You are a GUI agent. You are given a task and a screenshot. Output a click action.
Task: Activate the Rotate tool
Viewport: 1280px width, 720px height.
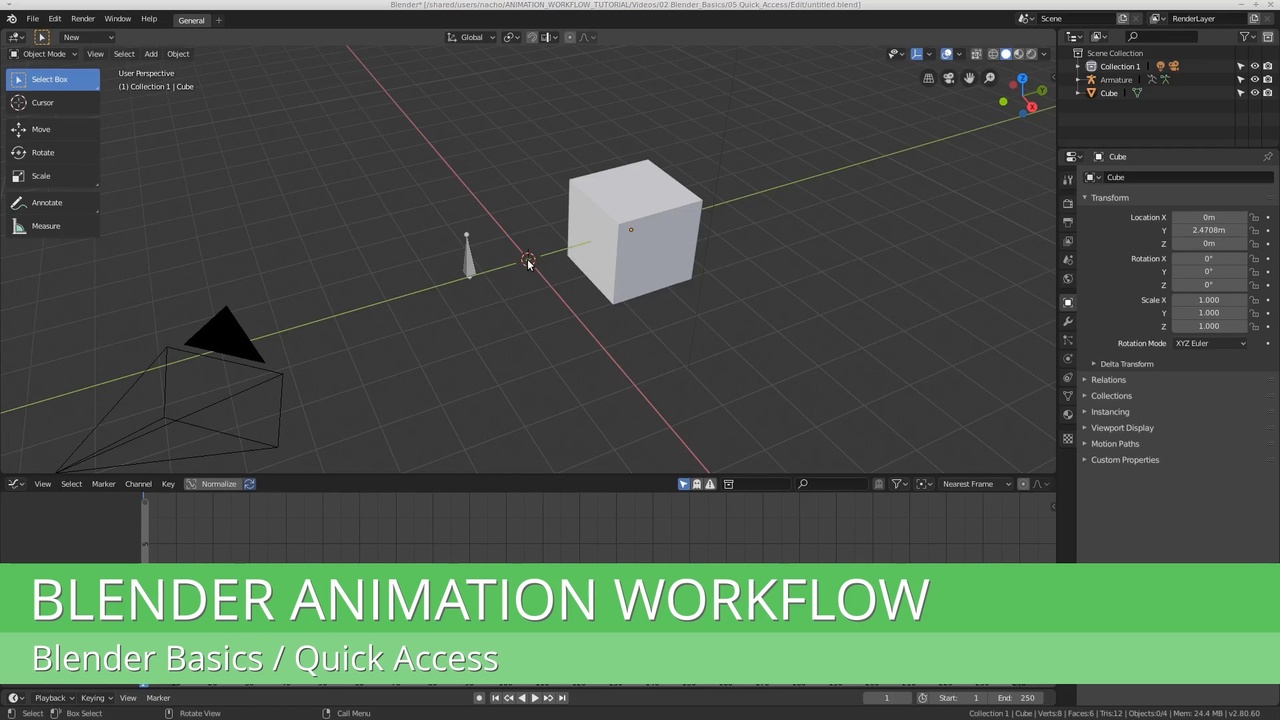pyautogui.click(x=52, y=152)
